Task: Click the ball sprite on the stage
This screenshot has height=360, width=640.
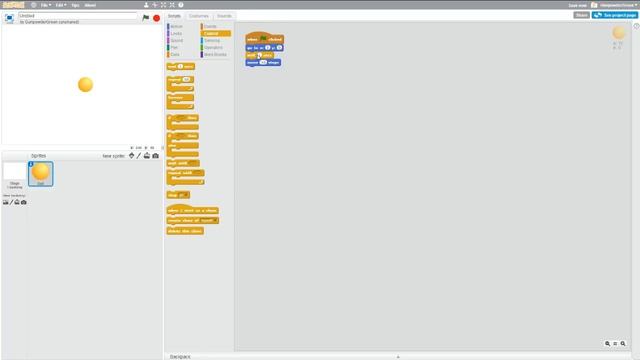Action: click(85, 84)
